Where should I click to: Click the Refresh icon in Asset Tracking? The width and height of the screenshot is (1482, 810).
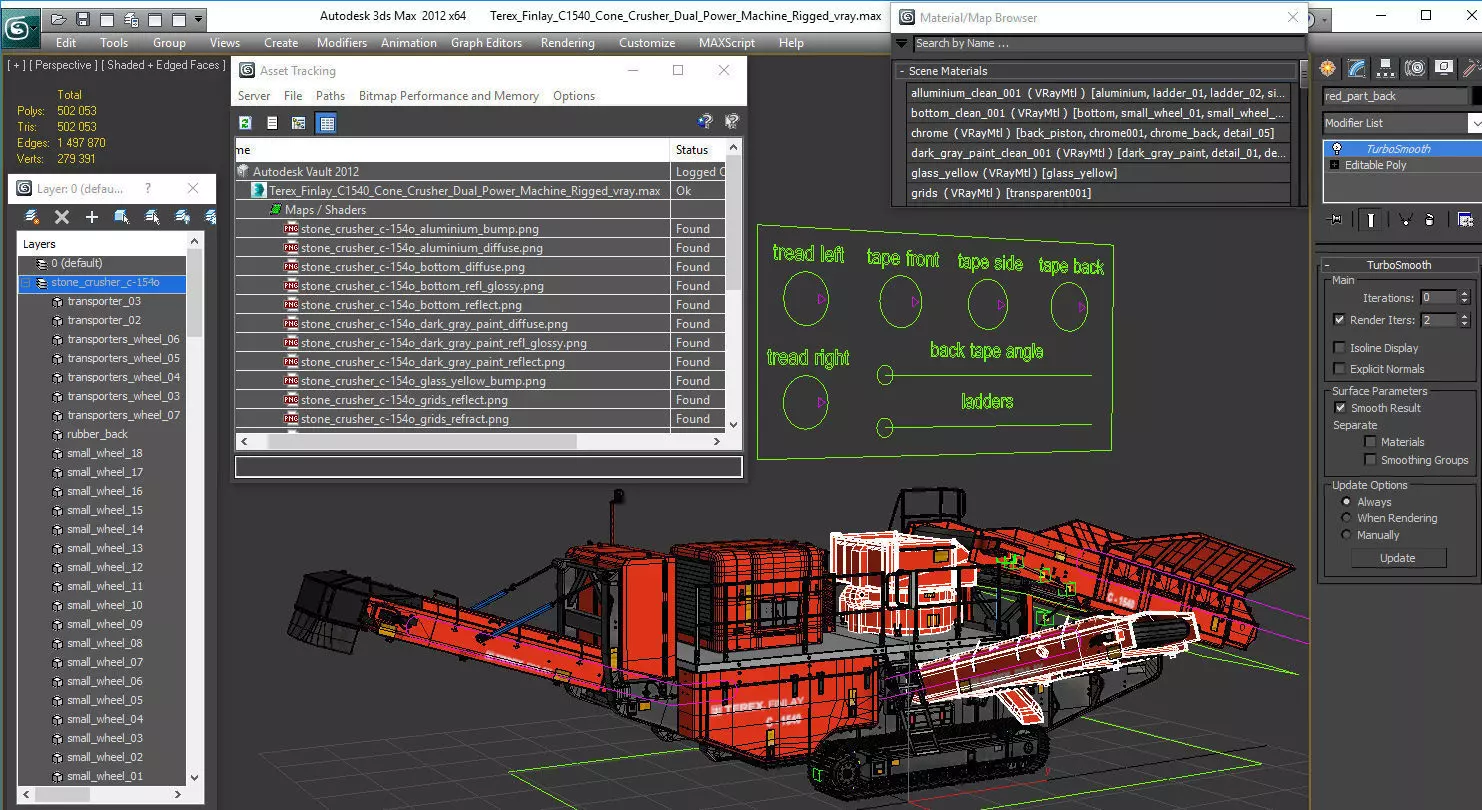point(245,123)
